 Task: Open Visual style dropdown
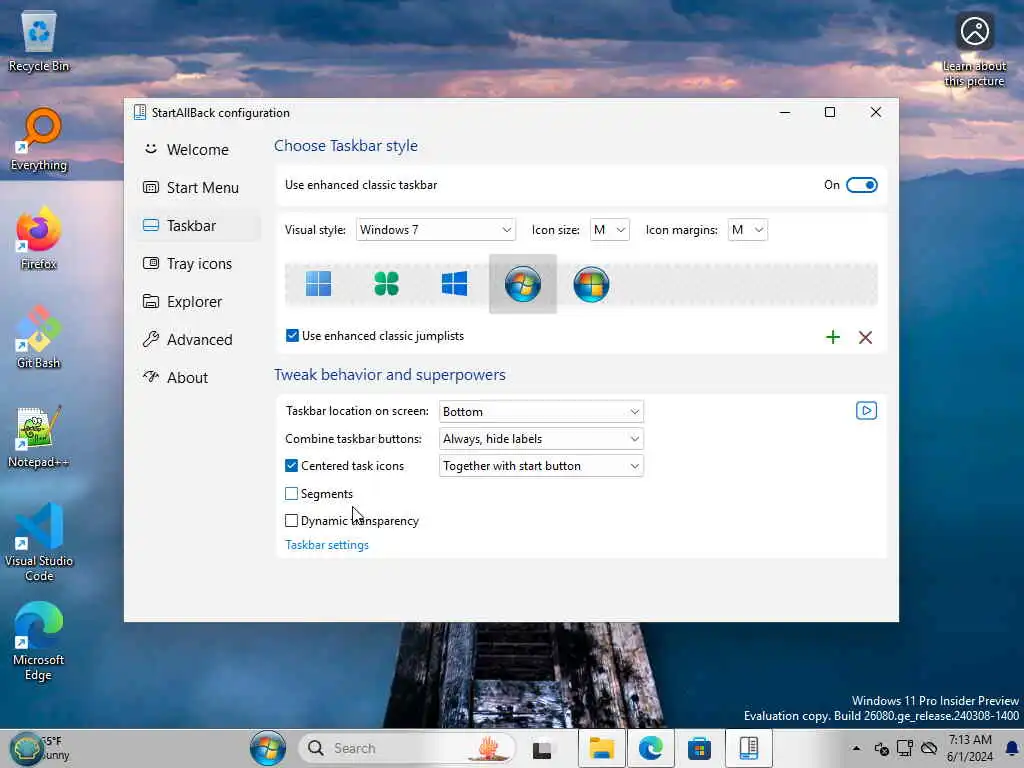click(436, 230)
